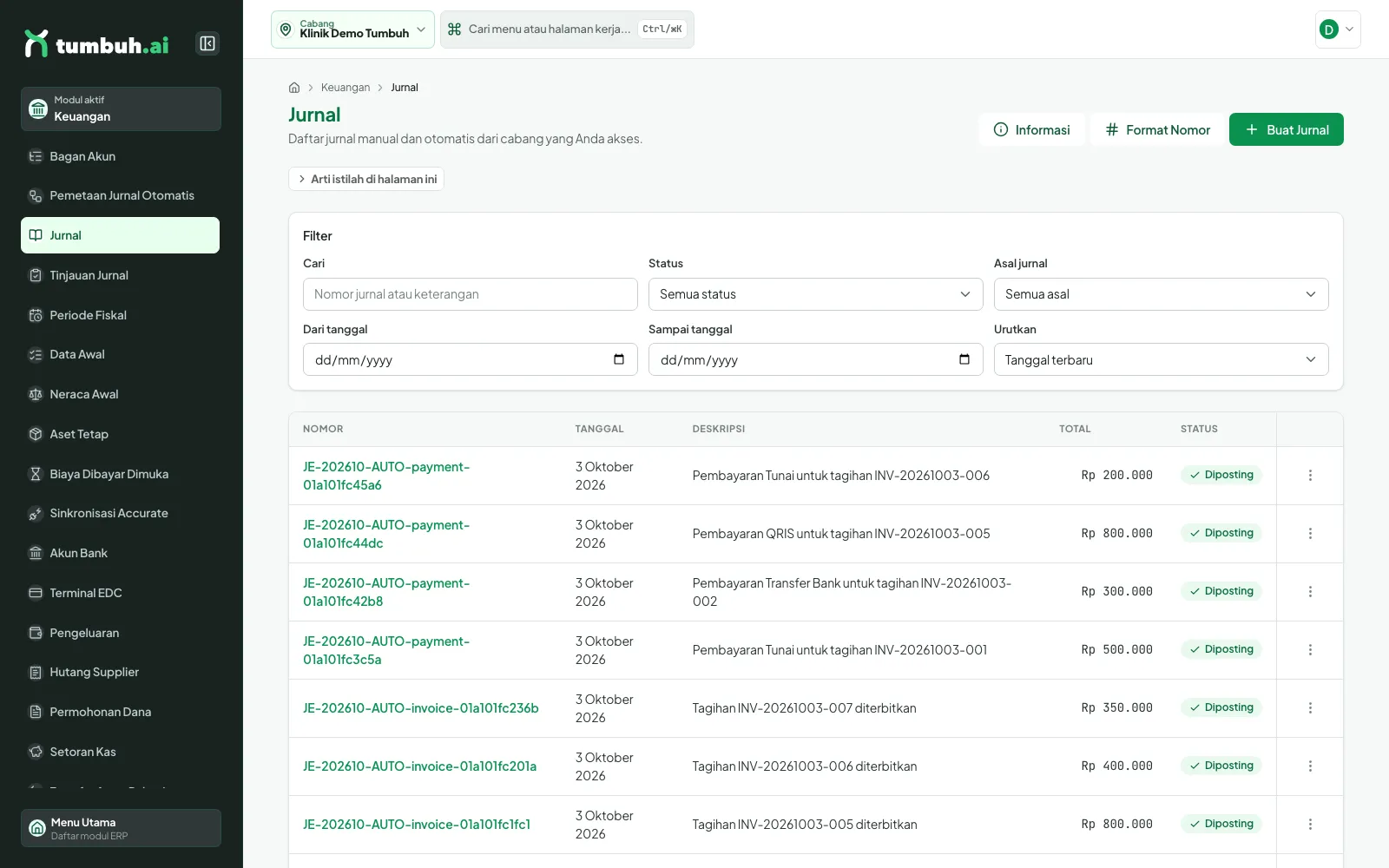The width and height of the screenshot is (1389, 868).
Task: Open the row menu for QRIS payment journal
Action: click(x=1310, y=534)
